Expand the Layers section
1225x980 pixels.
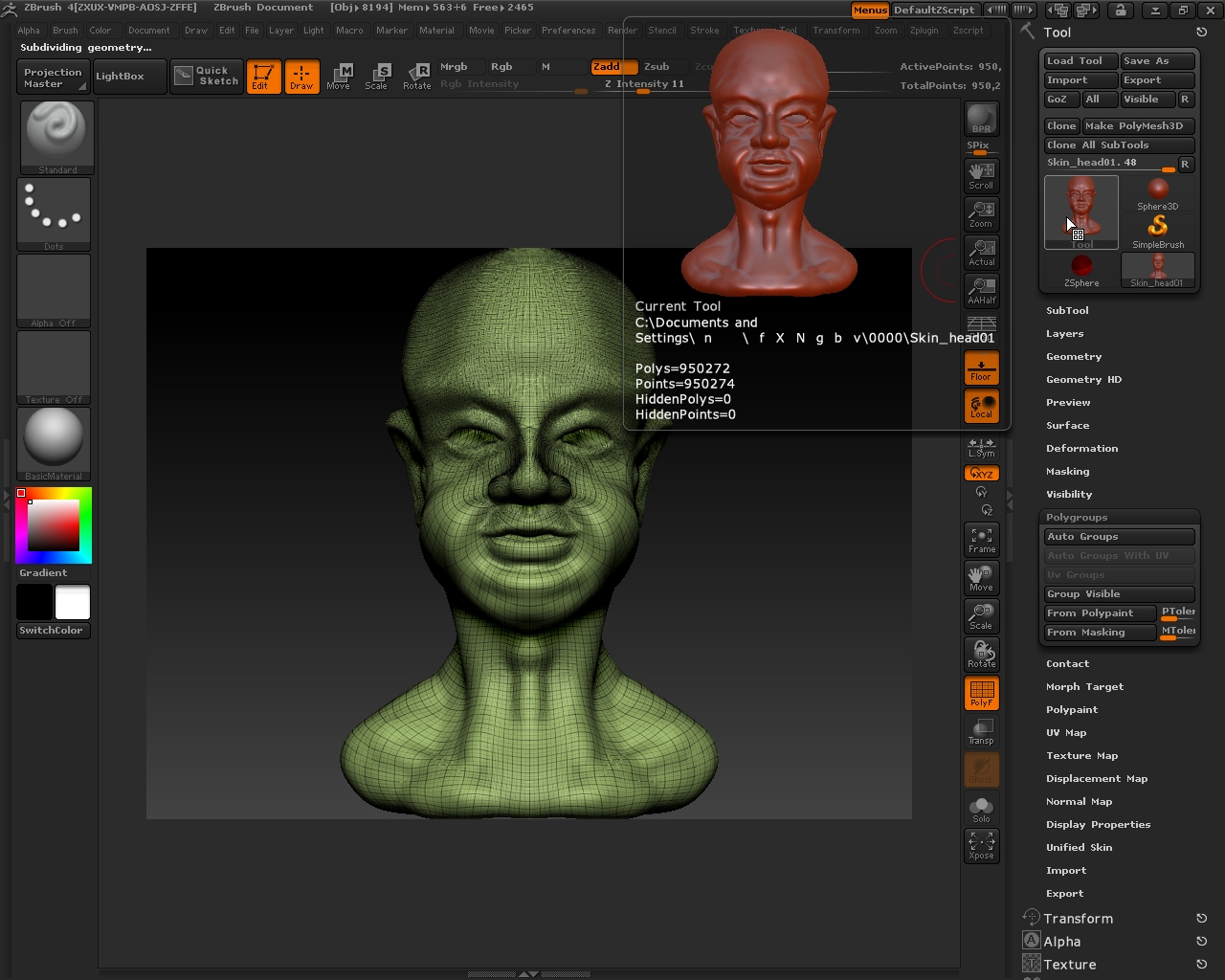(1065, 334)
